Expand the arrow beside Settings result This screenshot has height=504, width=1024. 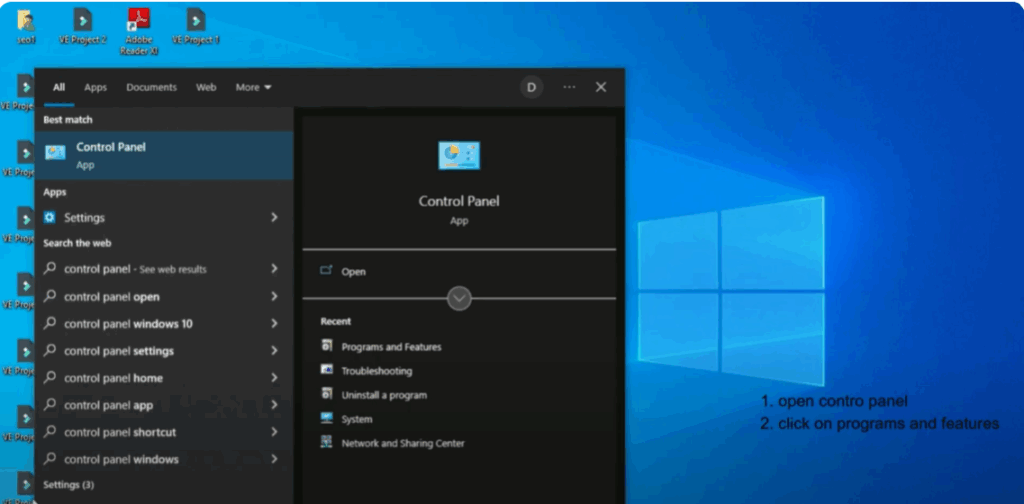(274, 218)
